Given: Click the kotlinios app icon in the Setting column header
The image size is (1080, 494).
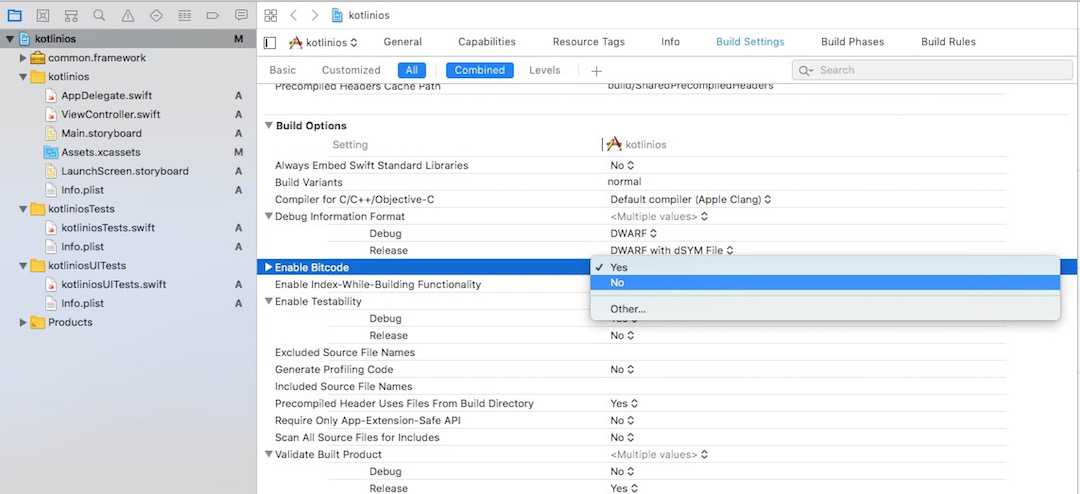Looking at the screenshot, I should 614,144.
